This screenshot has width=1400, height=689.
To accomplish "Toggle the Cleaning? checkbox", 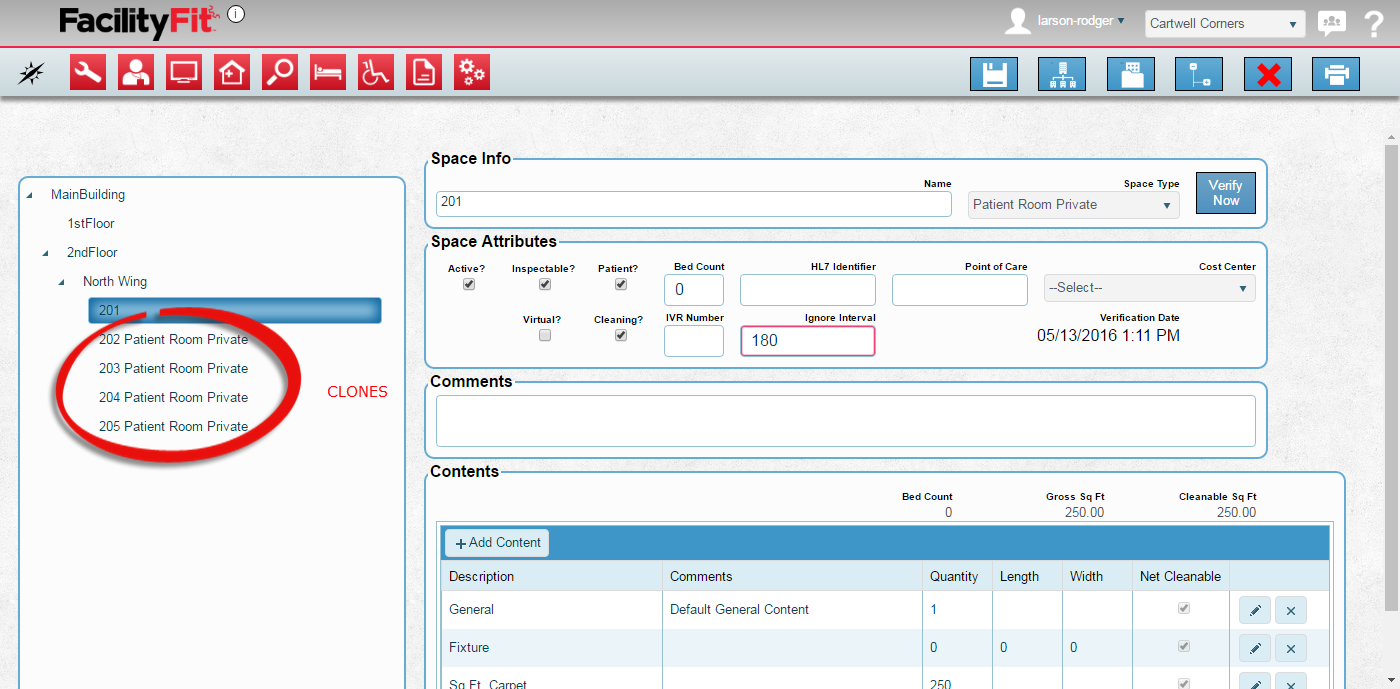I will (621, 336).
